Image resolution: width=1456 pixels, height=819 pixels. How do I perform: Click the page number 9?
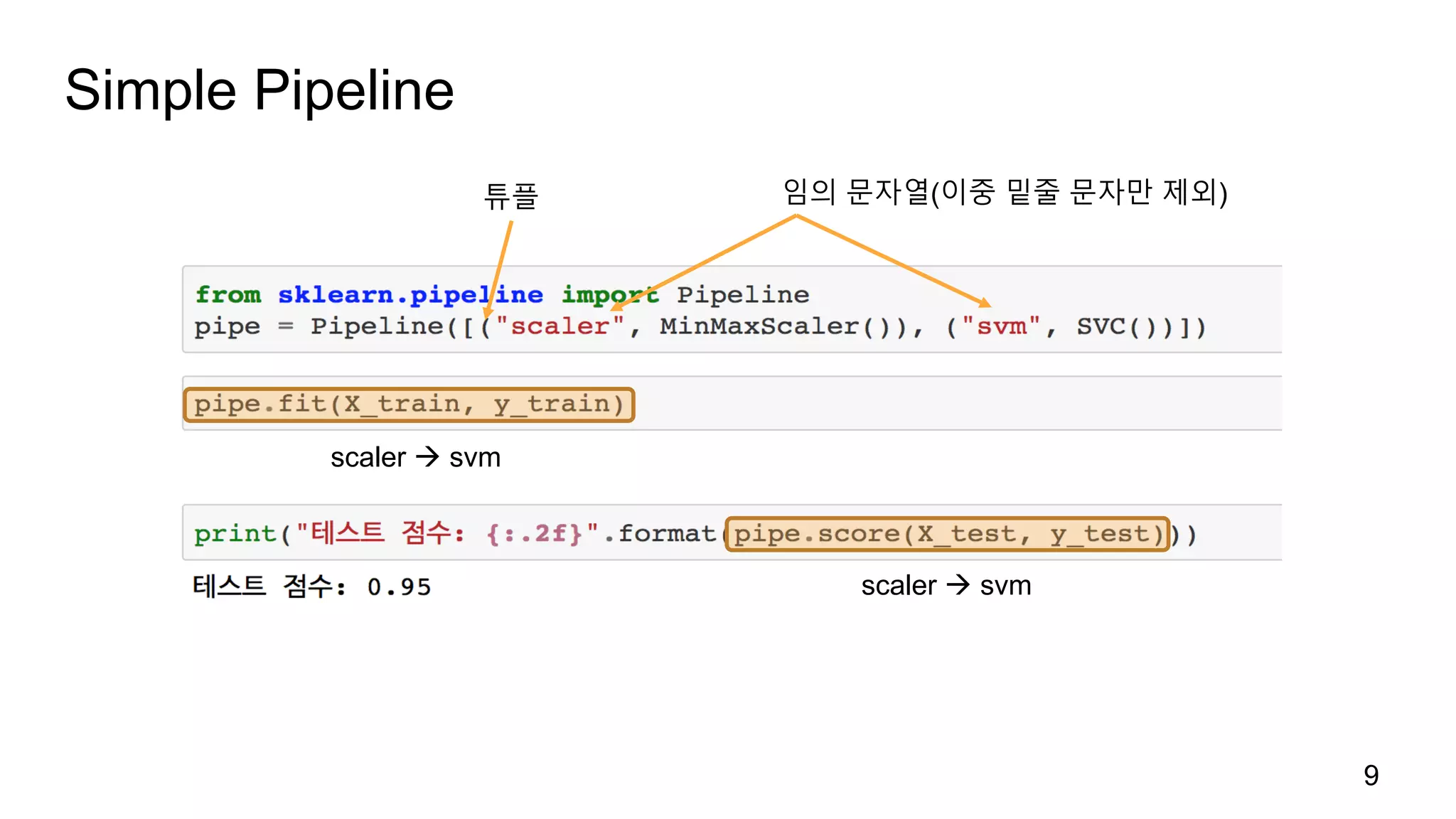tap(1371, 775)
